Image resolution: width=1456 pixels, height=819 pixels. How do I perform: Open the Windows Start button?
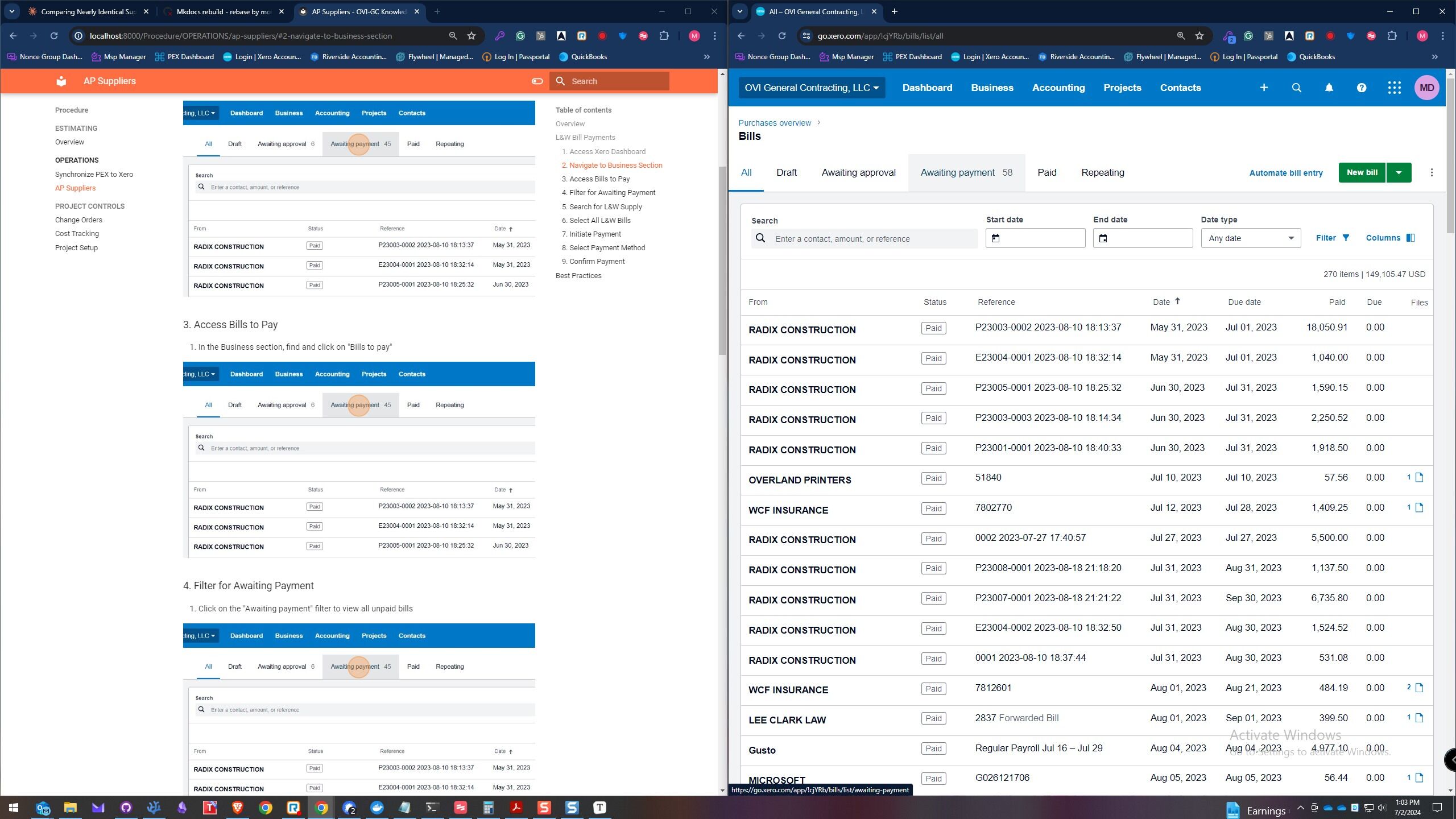[x=14, y=808]
